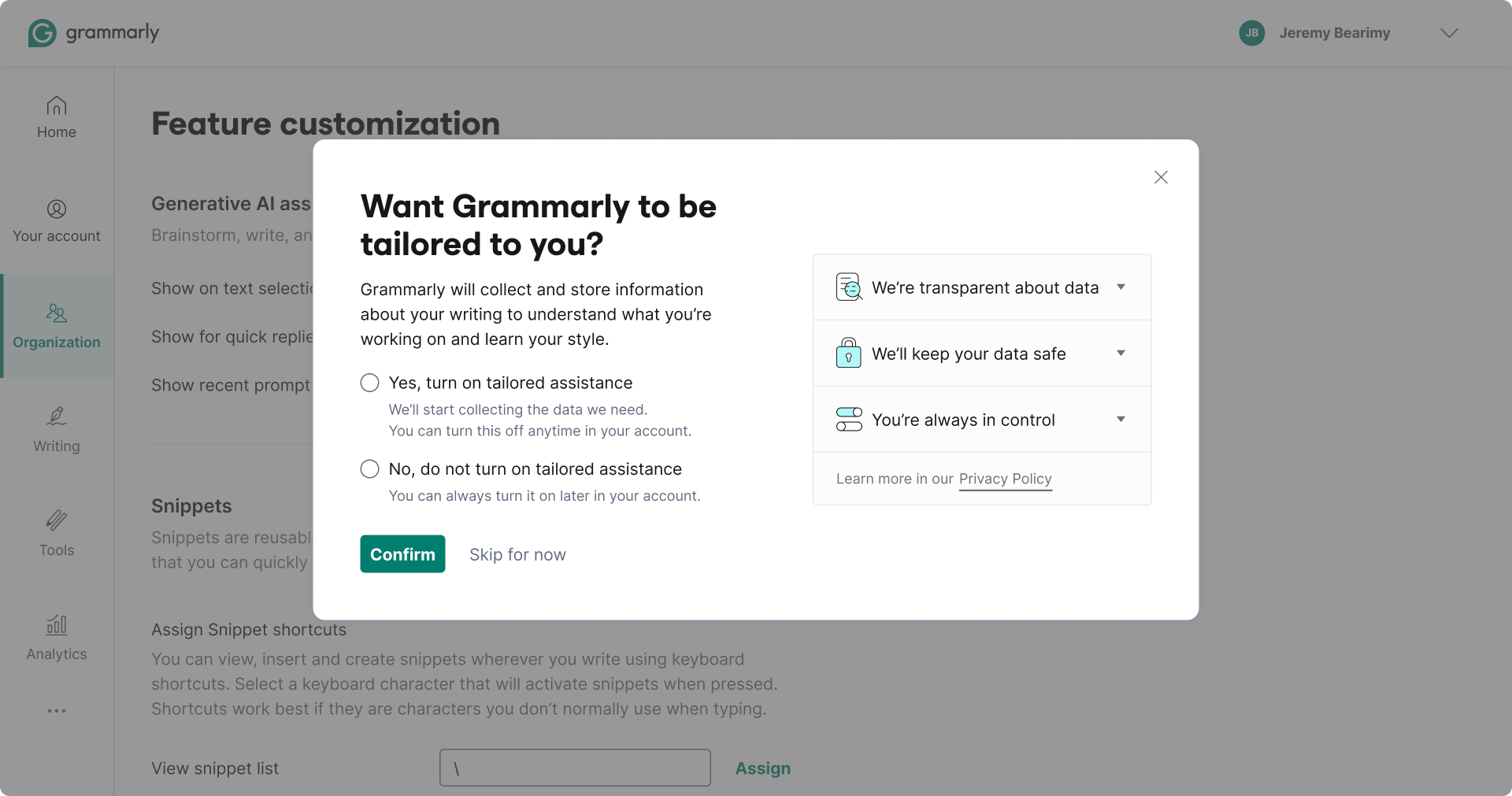Open the Privacy Policy link
This screenshot has width=1512, height=796.
[x=1005, y=479]
